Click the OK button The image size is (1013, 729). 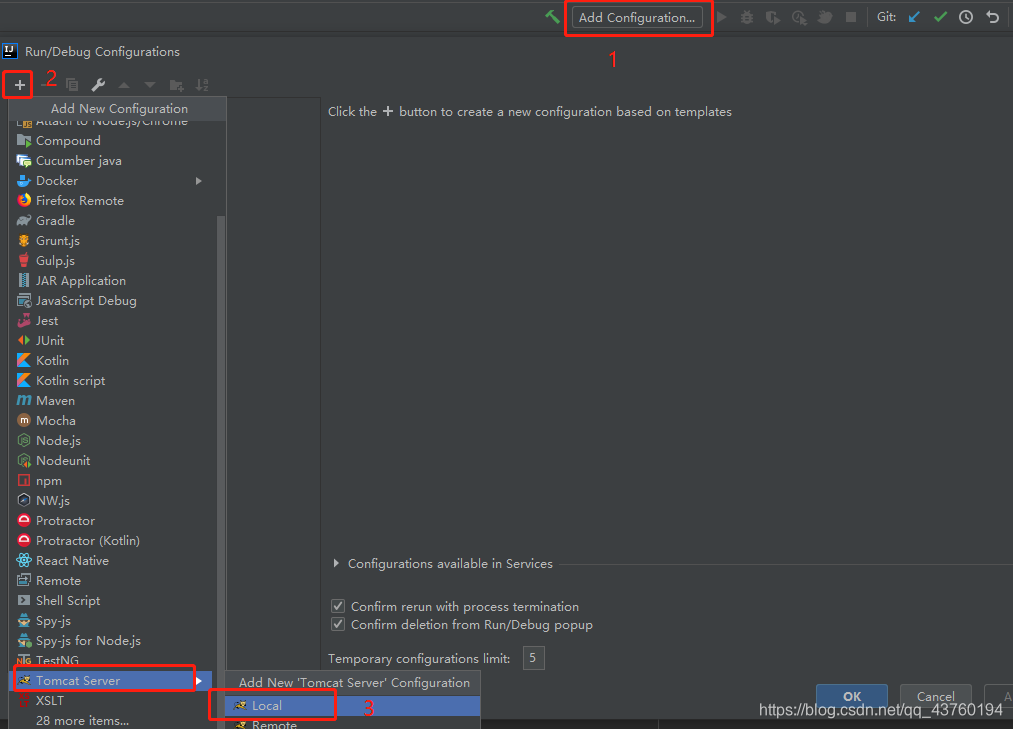pos(851,695)
